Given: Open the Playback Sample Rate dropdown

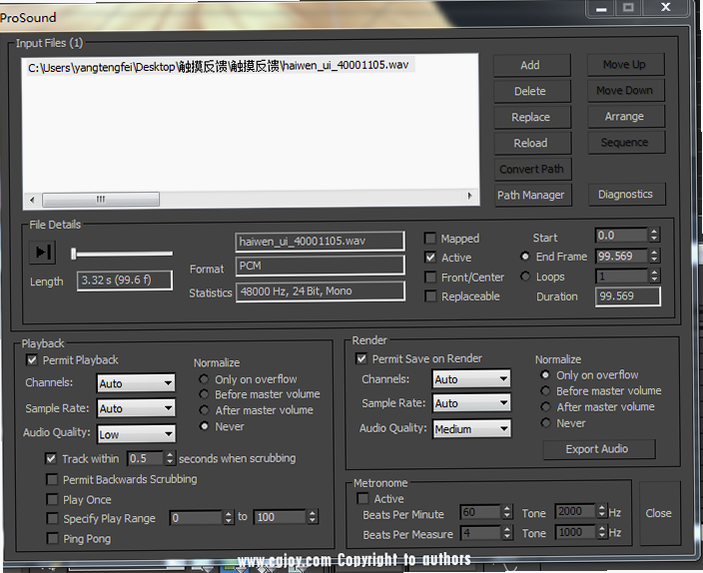Looking at the screenshot, I should (x=136, y=408).
